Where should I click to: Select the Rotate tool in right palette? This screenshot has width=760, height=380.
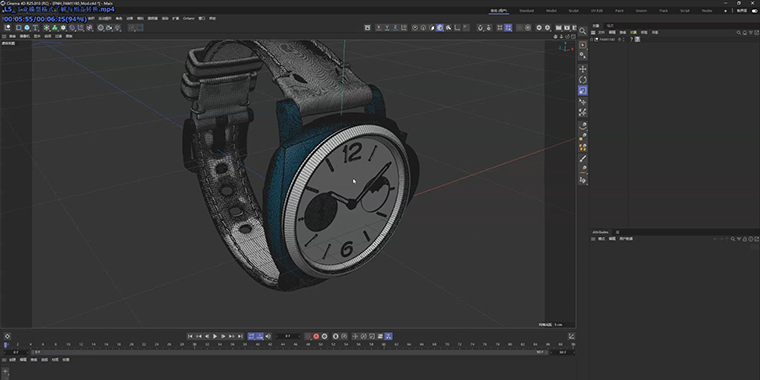[583, 79]
